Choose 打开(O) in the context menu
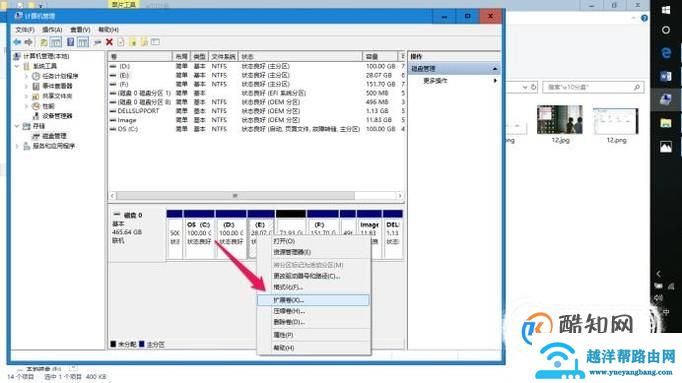The height and width of the screenshot is (383, 682). point(313,241)
